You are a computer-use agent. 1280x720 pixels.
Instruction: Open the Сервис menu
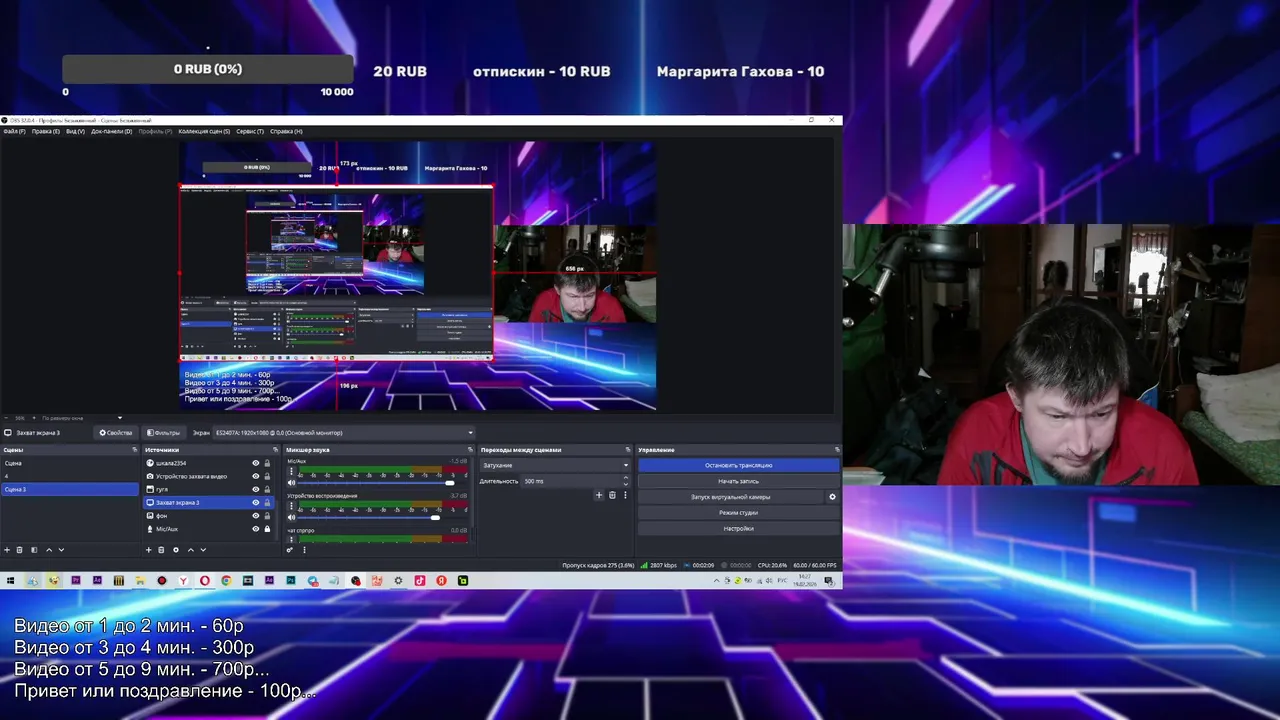coord(250,131)
